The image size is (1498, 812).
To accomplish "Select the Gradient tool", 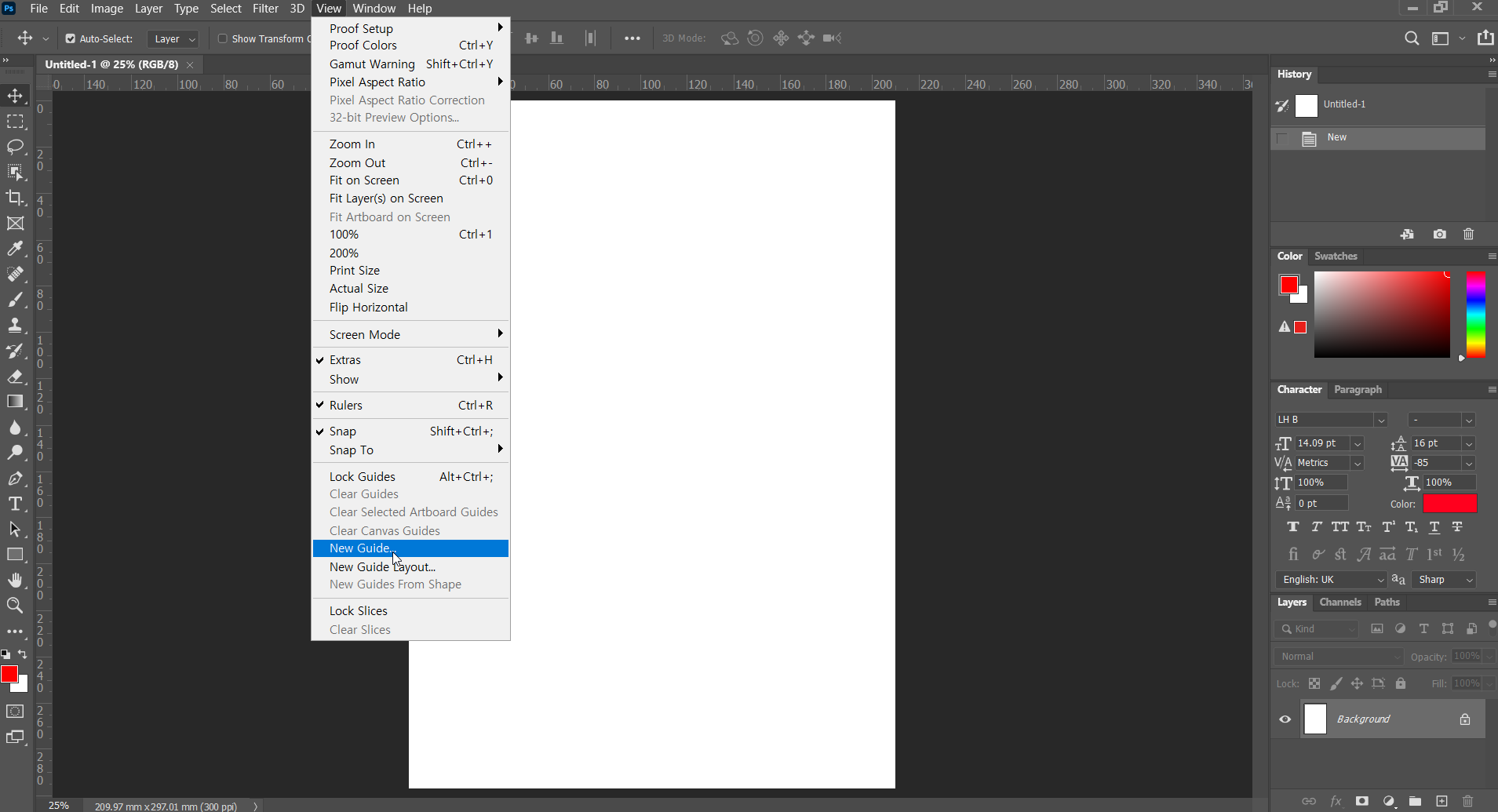I will [x=15, y=402].
